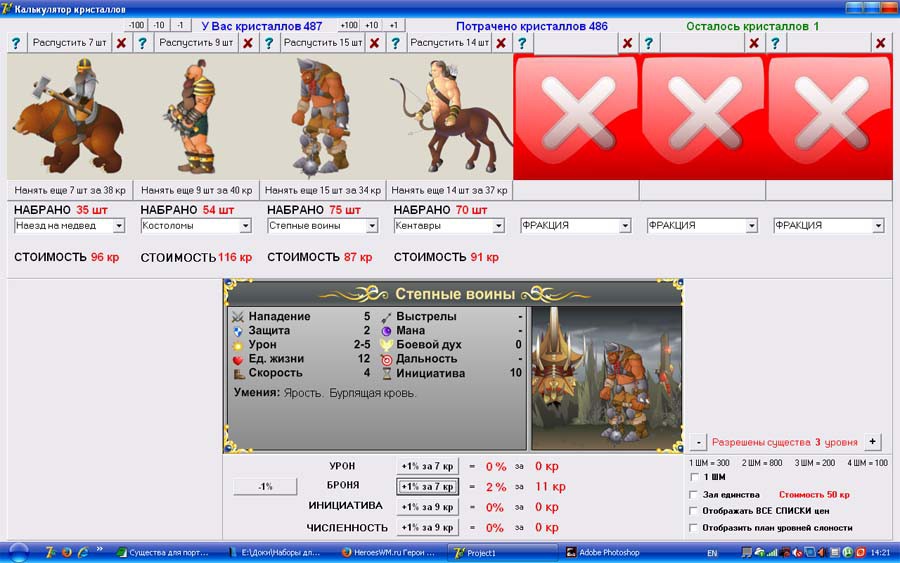The image size is (900, 563).
Task: Click 'Распустить 9 шт' button
Action: coord(196,43)
